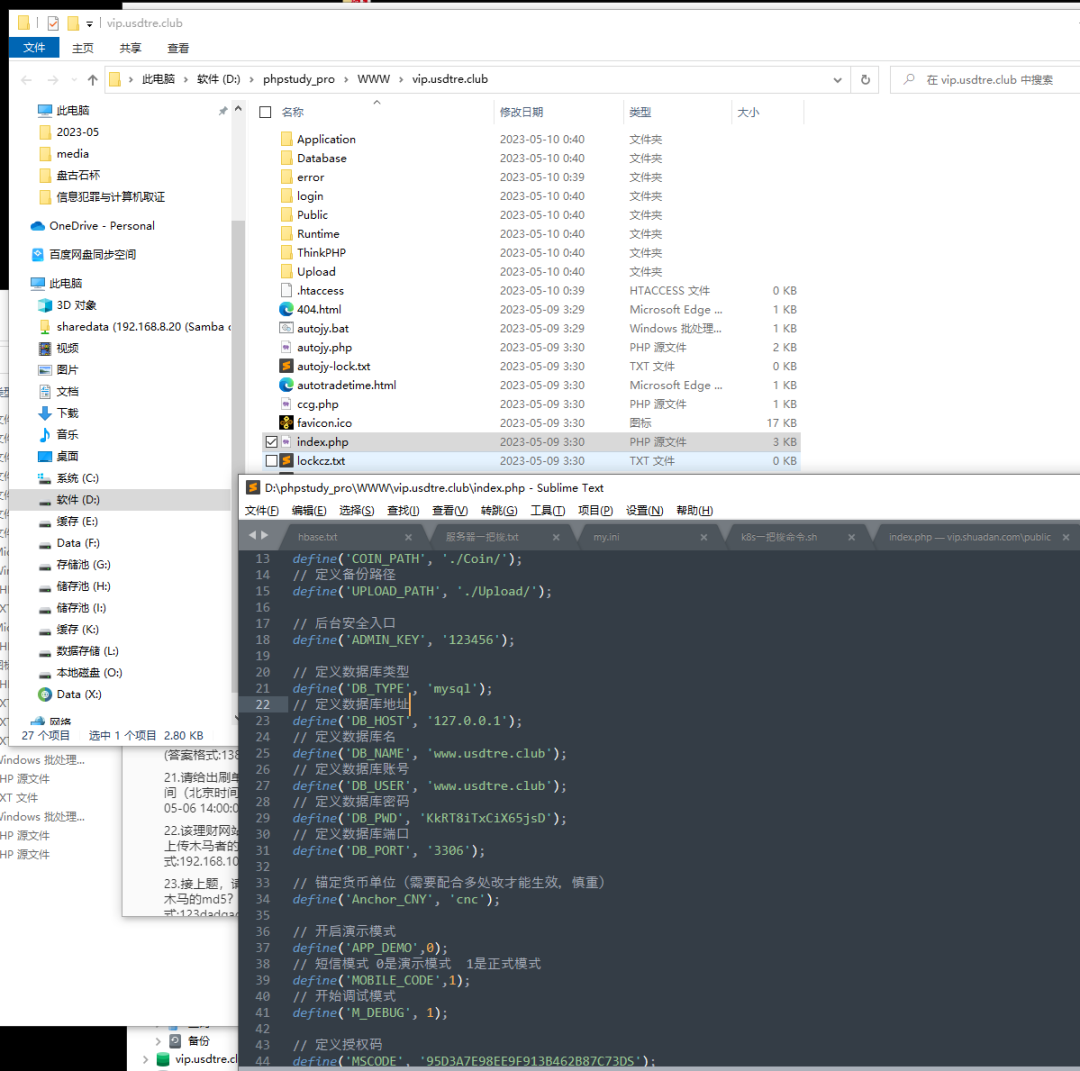Select the ThinkPHP folder row
Screen dimensions: 1080x1071
[x=531, y=253]
